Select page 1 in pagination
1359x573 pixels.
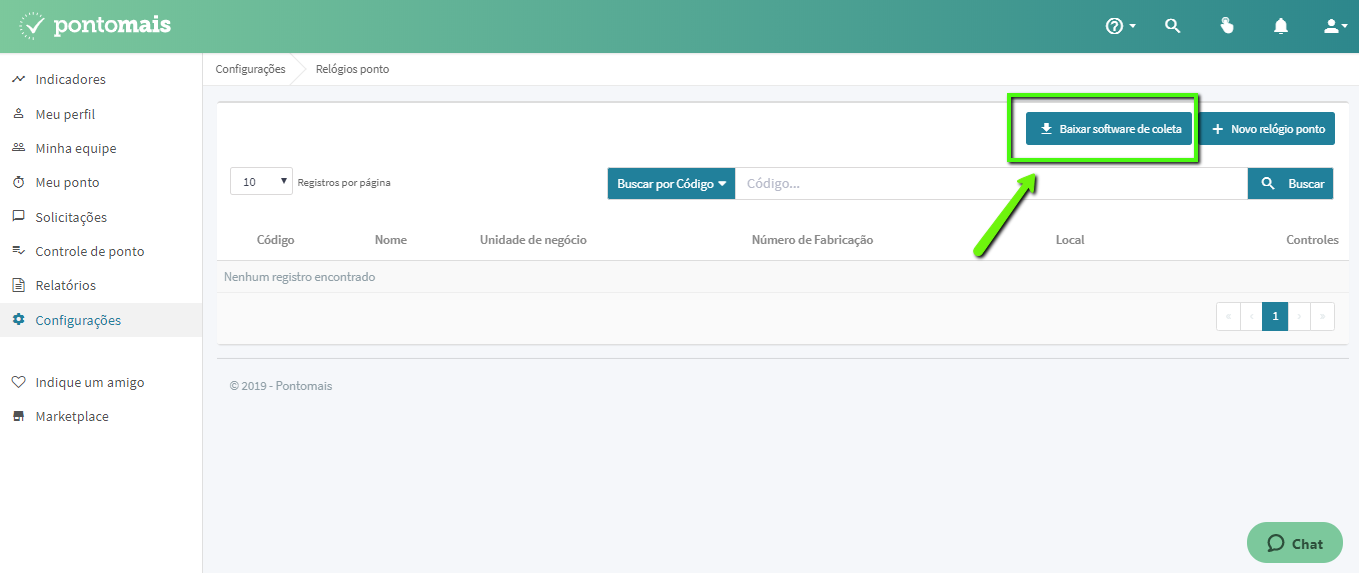[x=1275, y=317]
